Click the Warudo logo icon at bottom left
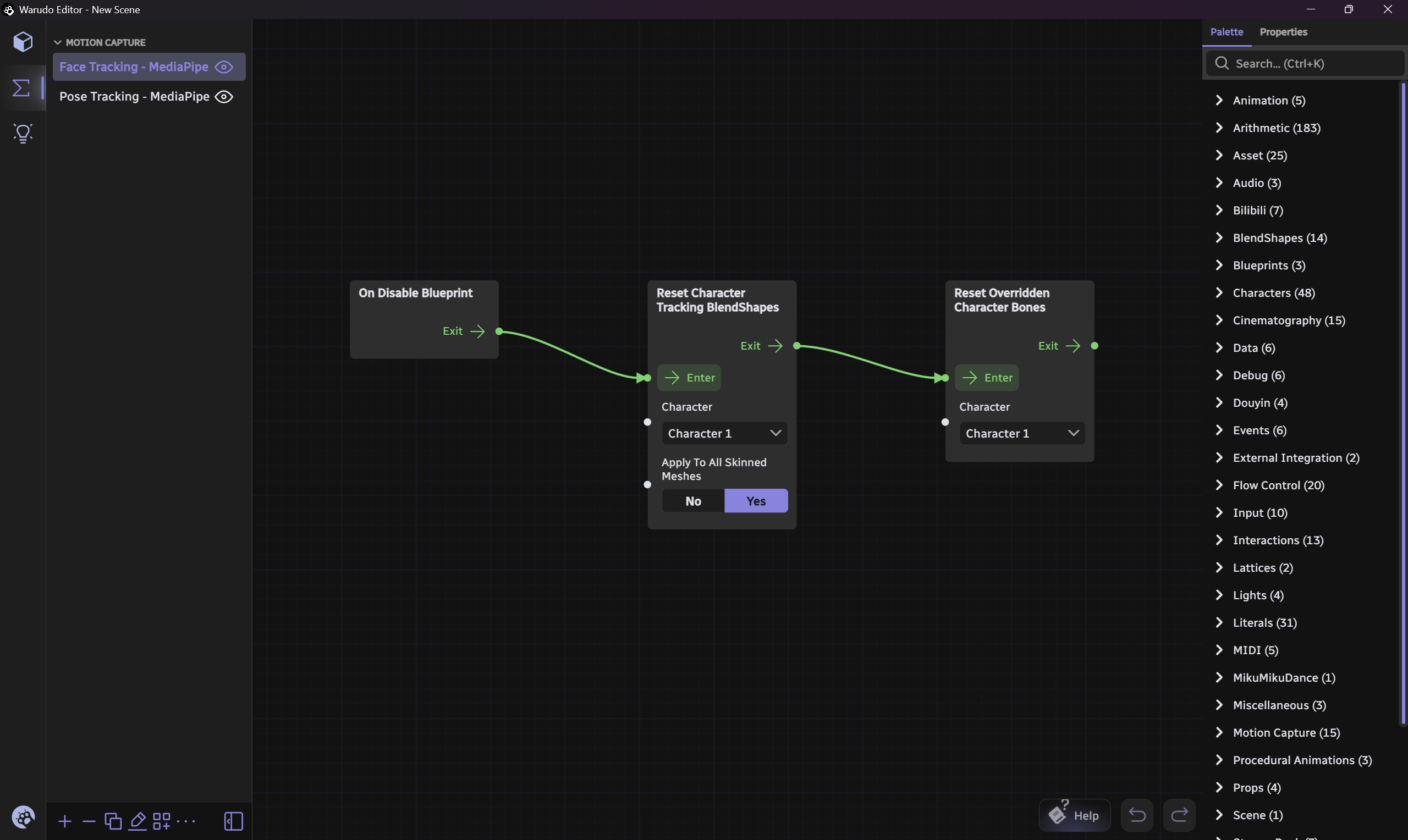The image size is (1408, 840). [x=23, y=817]
